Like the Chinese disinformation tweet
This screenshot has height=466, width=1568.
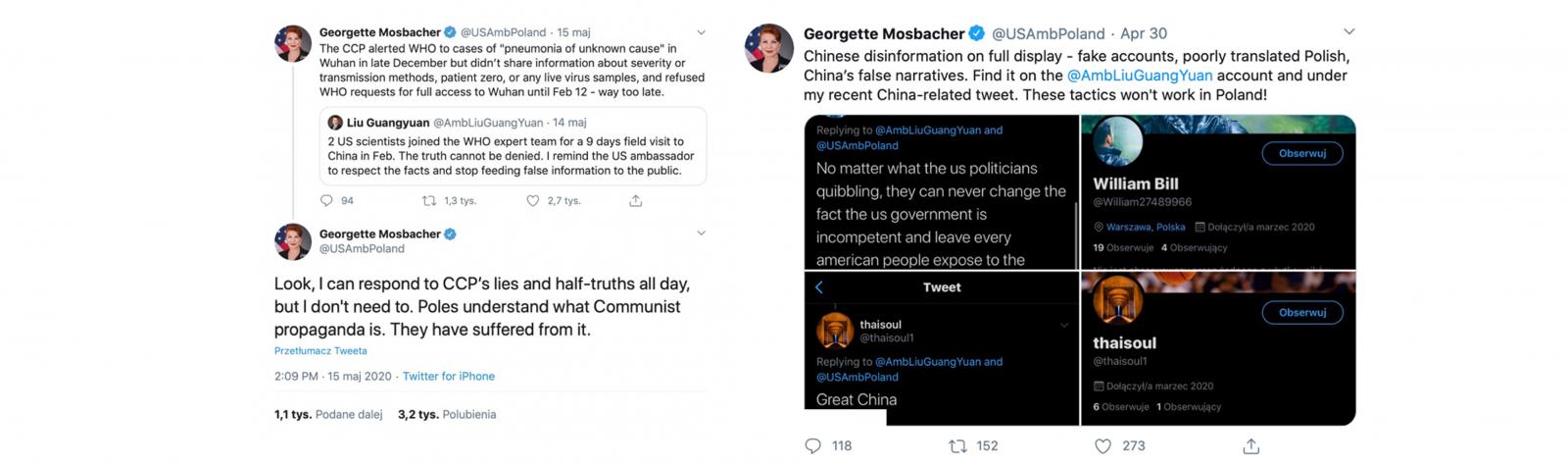pos(1103,446)
